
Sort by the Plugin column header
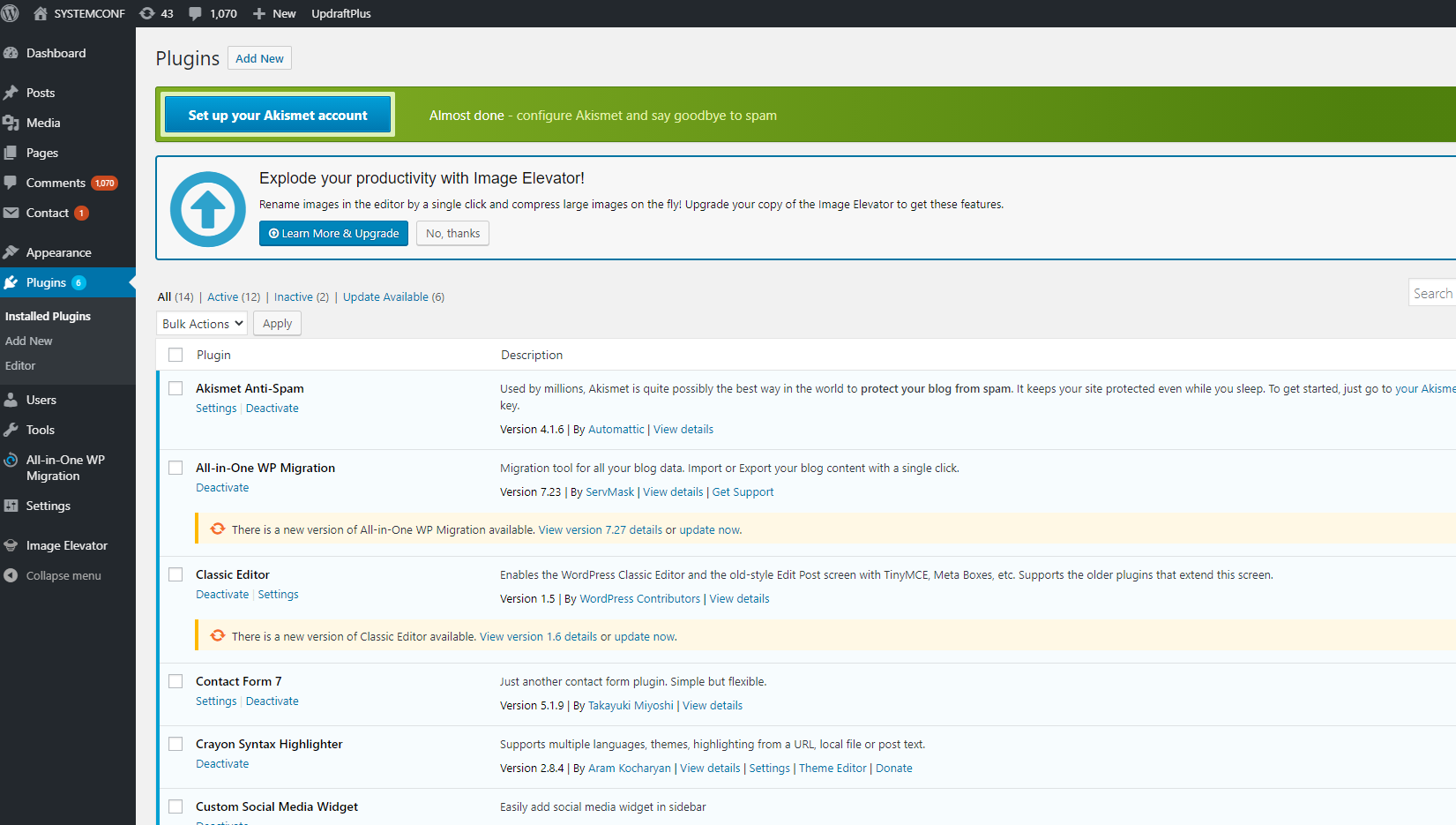coord(213,355)
